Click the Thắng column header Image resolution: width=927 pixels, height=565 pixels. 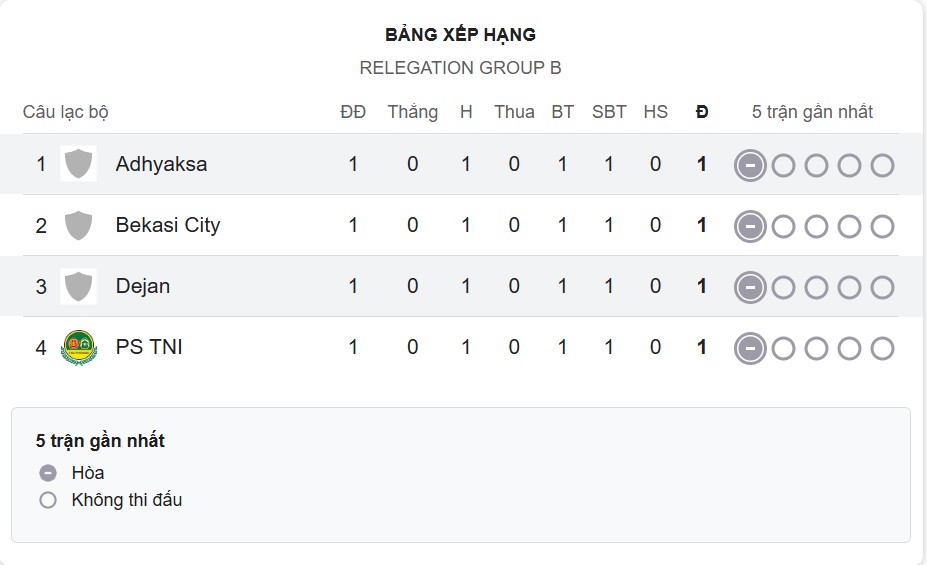click(413, 112)
